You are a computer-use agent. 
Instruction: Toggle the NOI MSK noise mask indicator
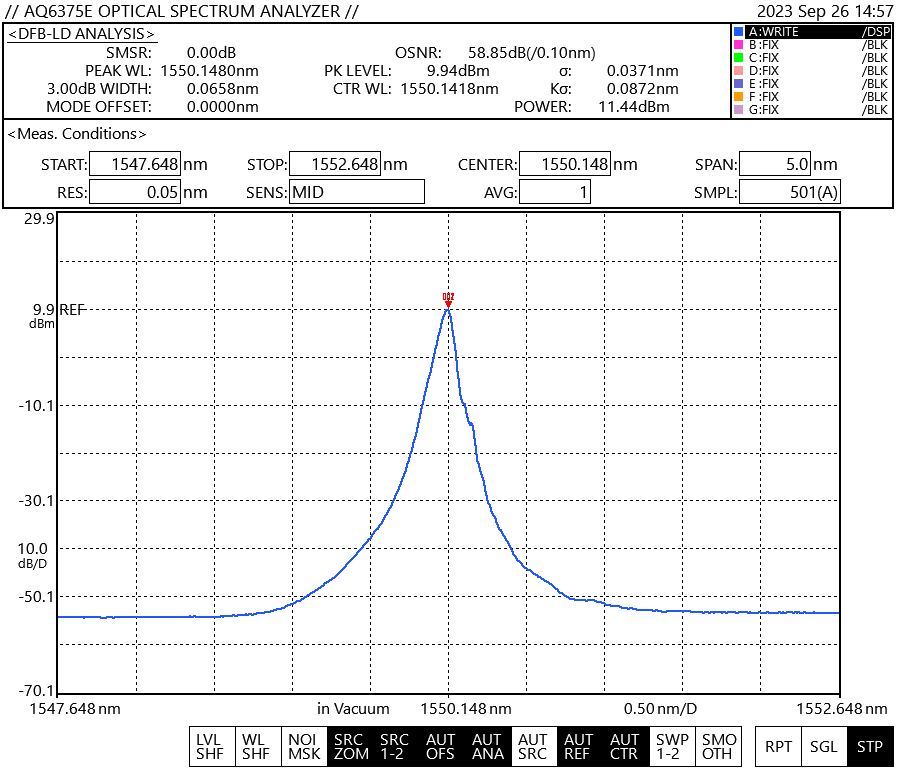[x=303, y=747]
